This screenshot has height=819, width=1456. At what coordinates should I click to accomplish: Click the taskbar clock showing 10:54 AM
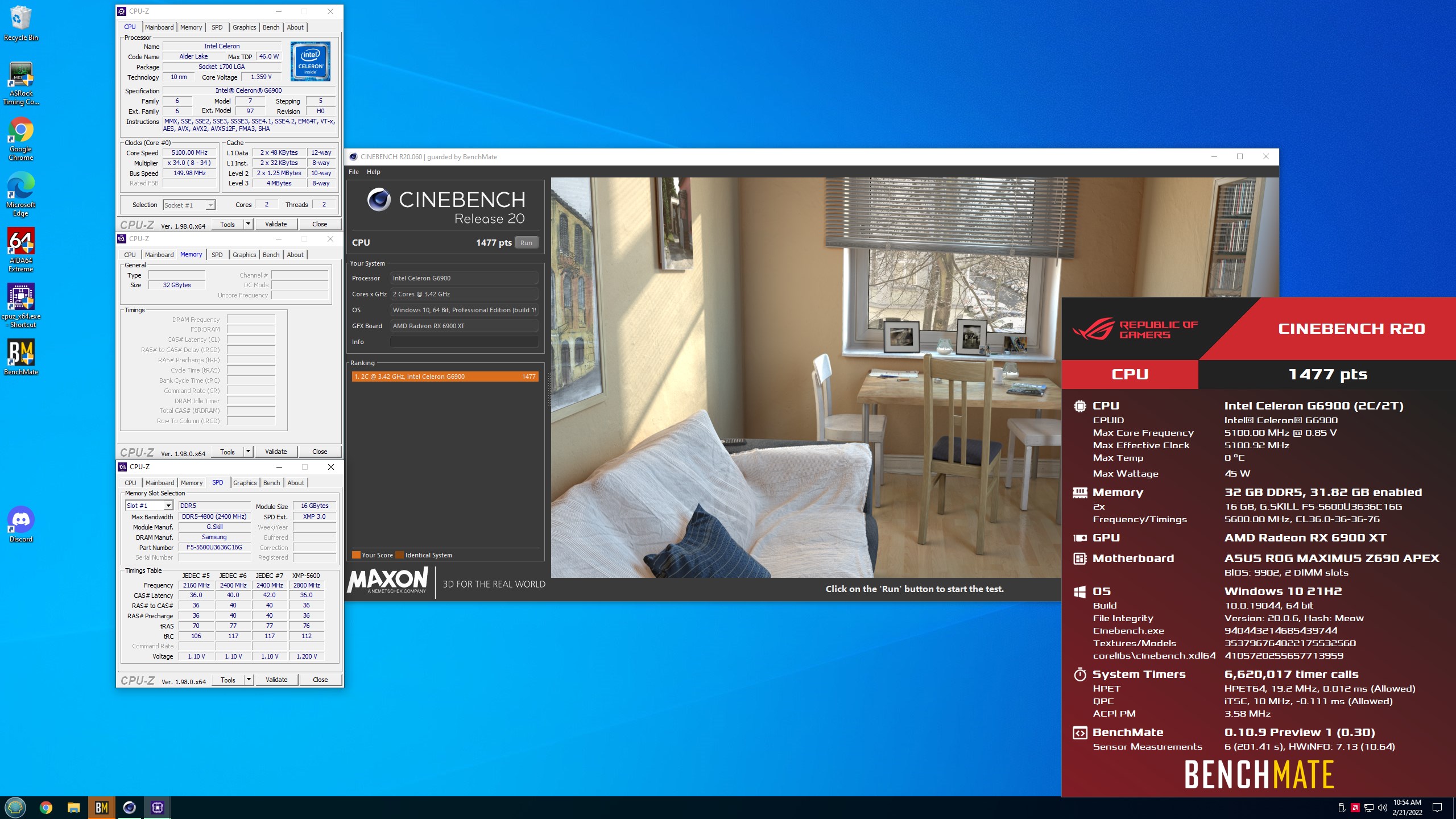[1407, 808]
